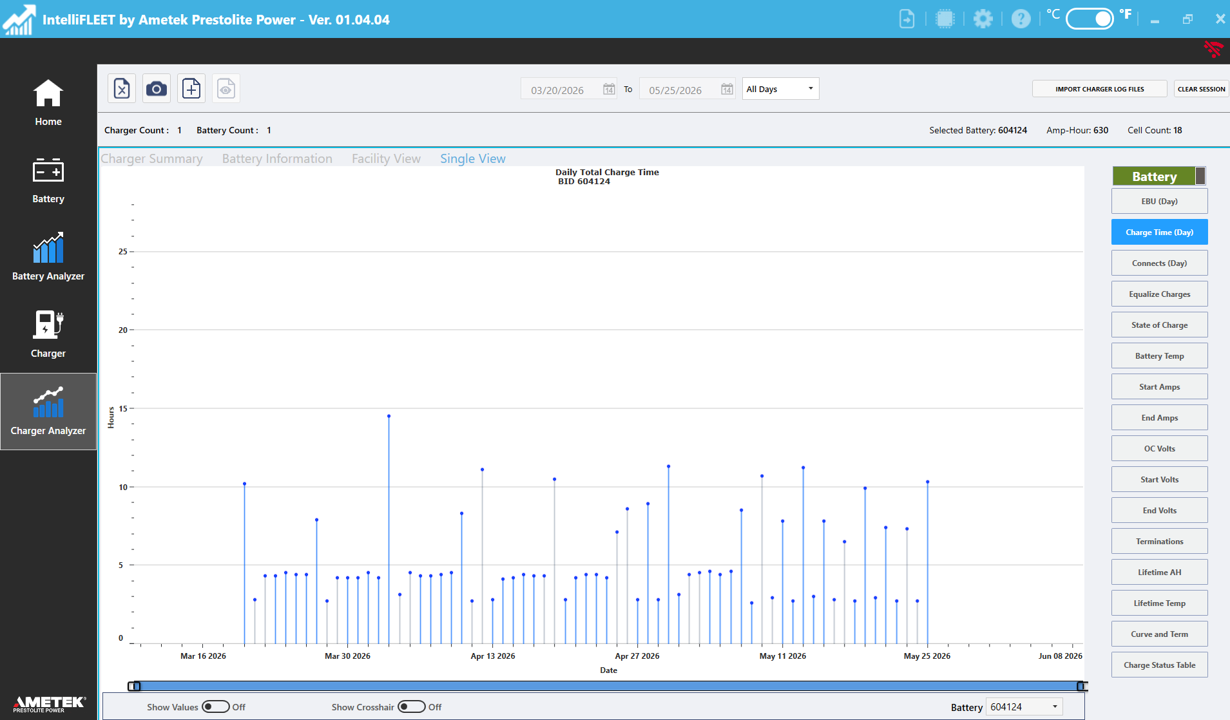
Task: Show the End Volts chart
Action: point(1159,510)
